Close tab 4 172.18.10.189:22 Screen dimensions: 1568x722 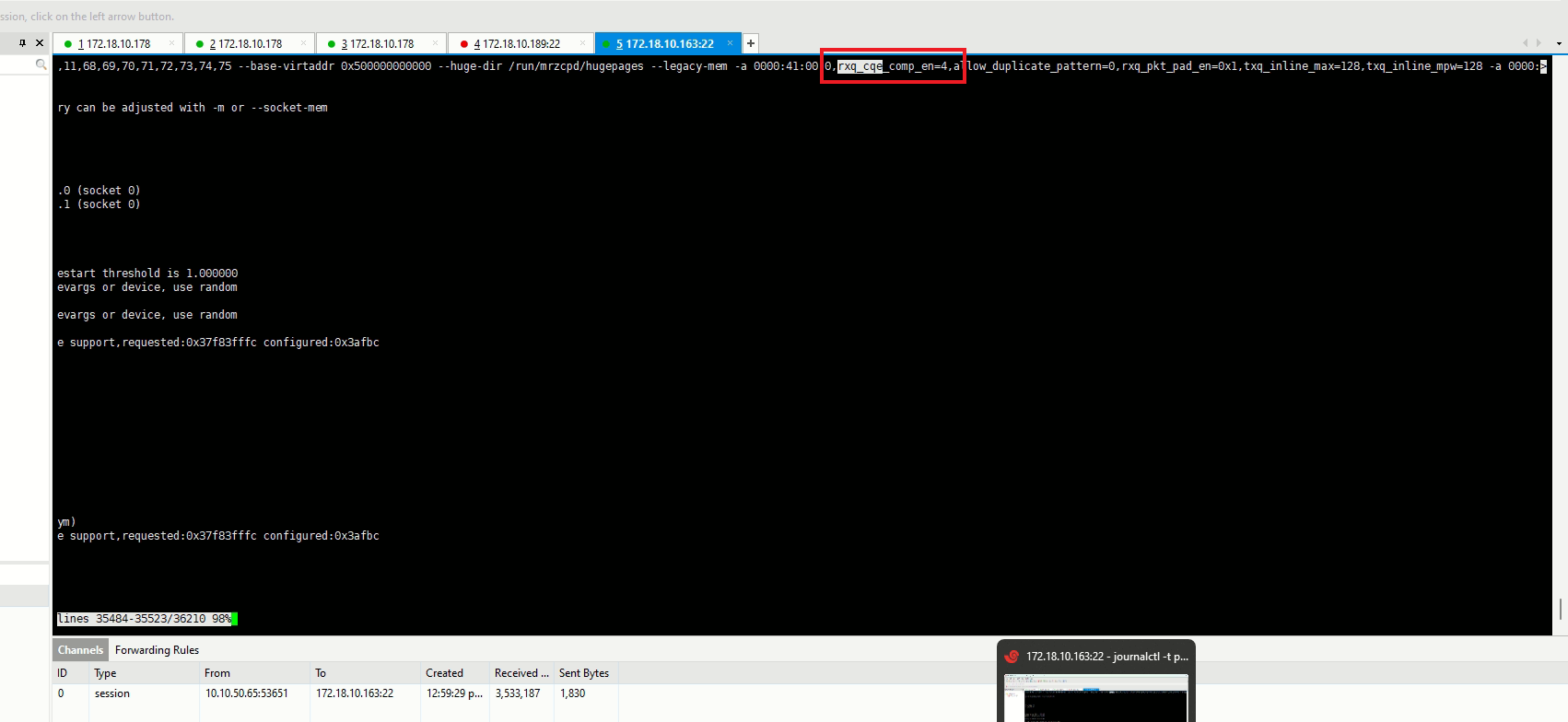point(580,43)
